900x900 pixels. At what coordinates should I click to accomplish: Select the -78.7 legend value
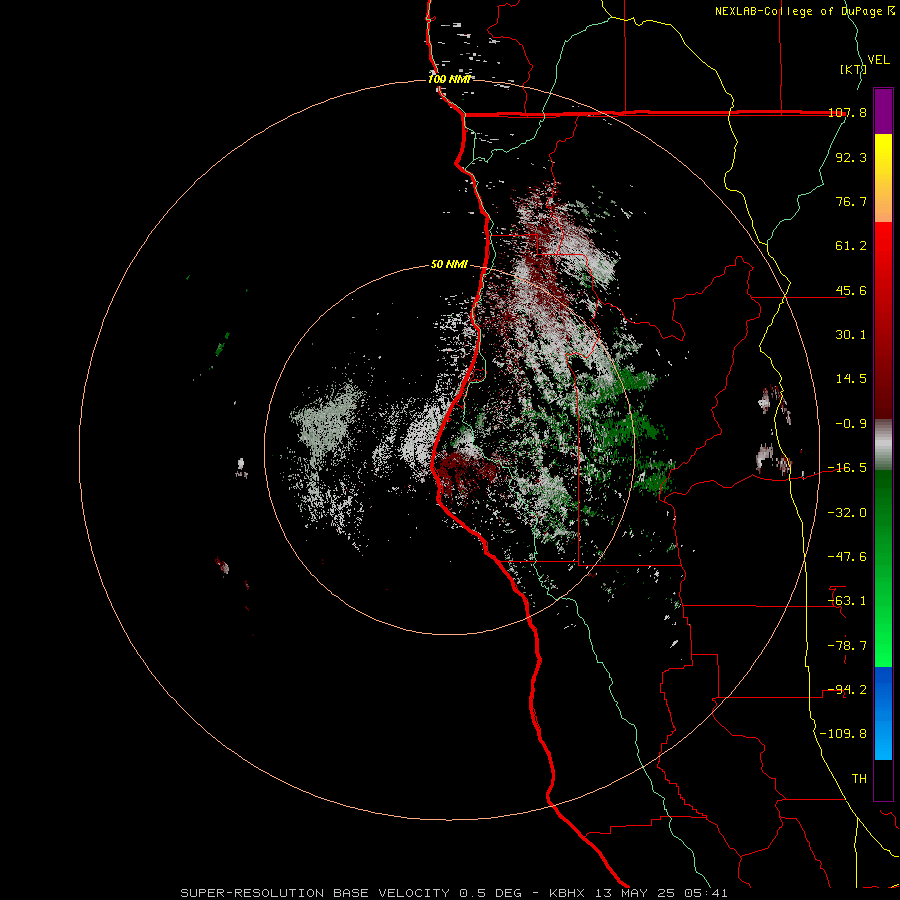(x=847, y=646)
